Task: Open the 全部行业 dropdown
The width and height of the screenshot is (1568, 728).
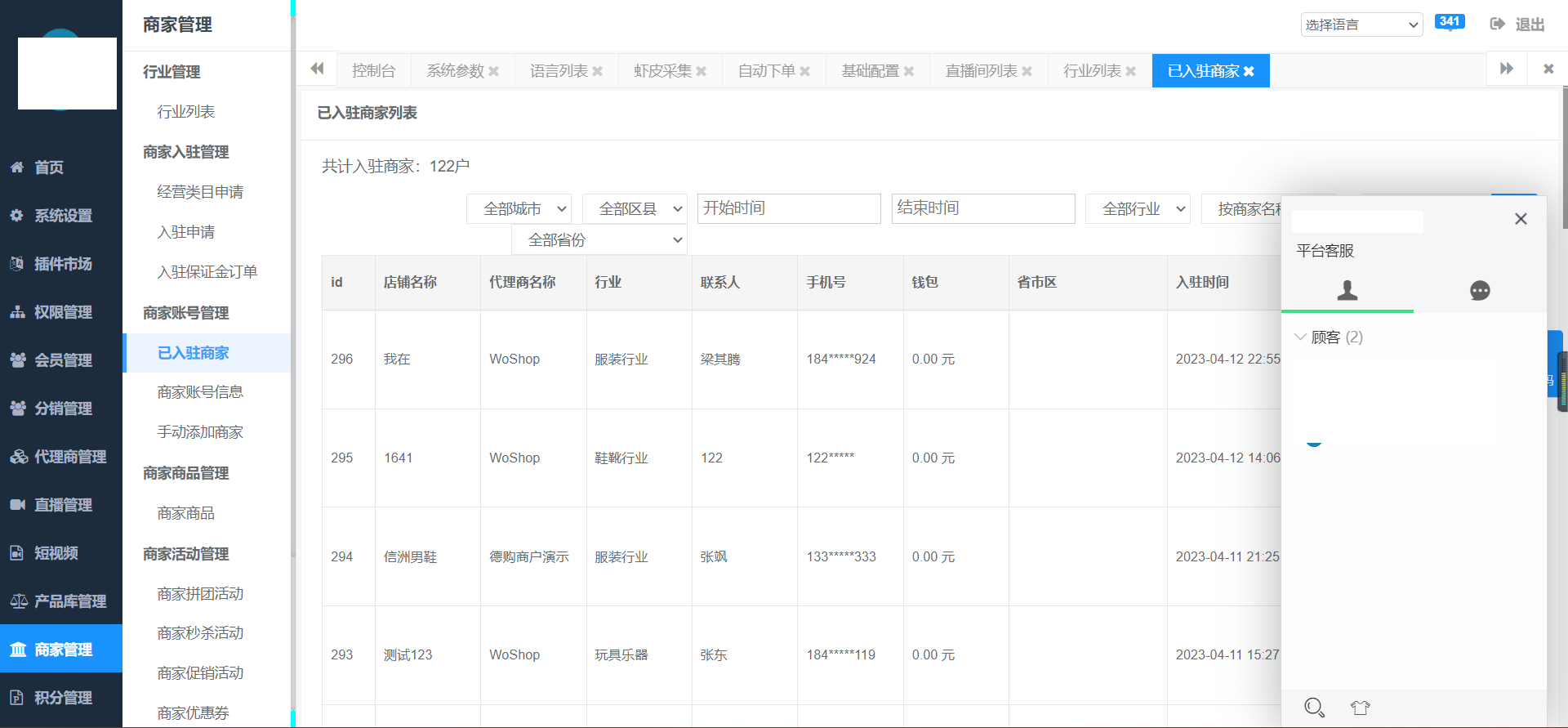Action: (x=1138, y=209)
